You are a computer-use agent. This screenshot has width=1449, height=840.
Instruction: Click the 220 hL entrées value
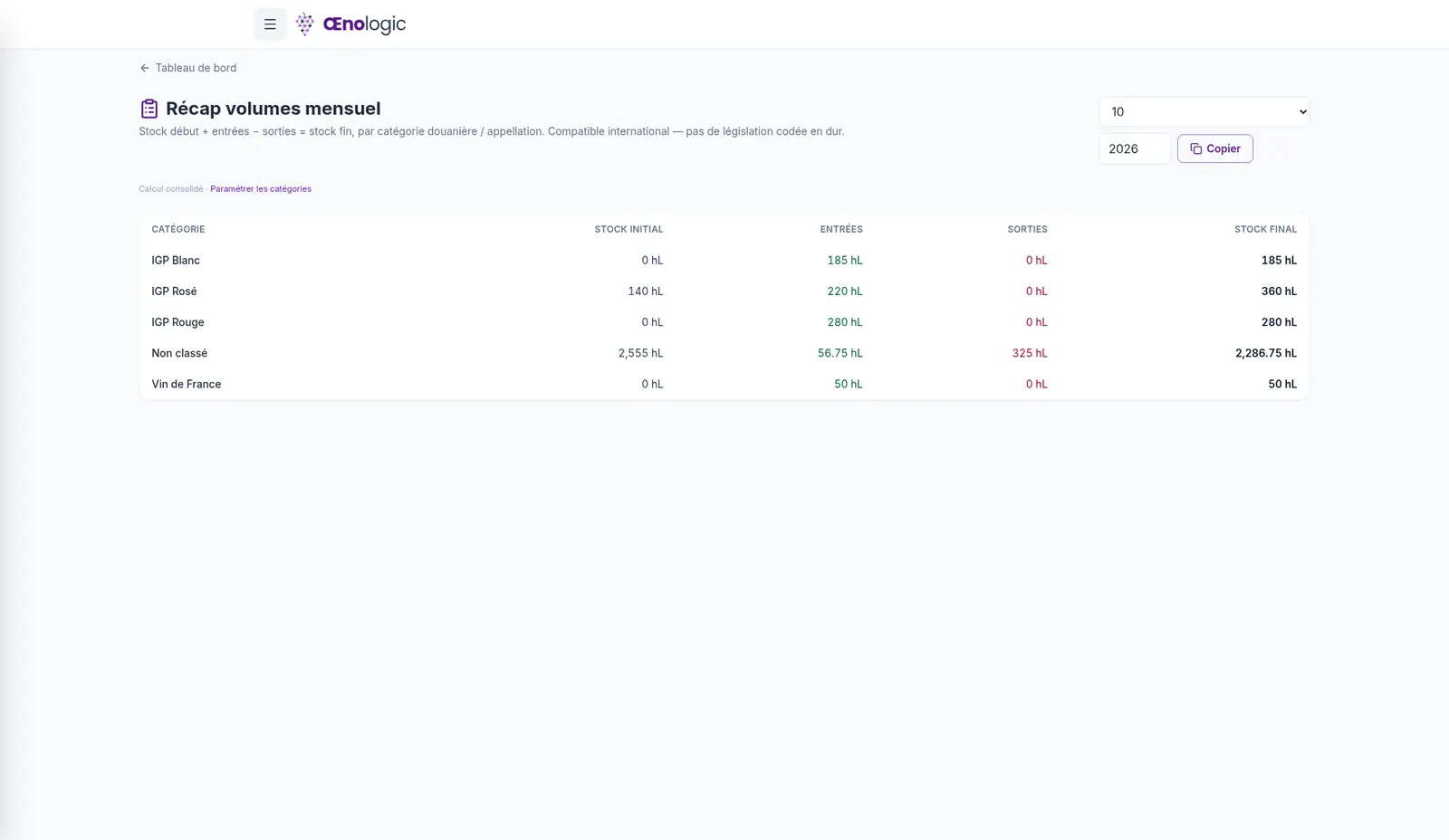(x=845, y=291)
